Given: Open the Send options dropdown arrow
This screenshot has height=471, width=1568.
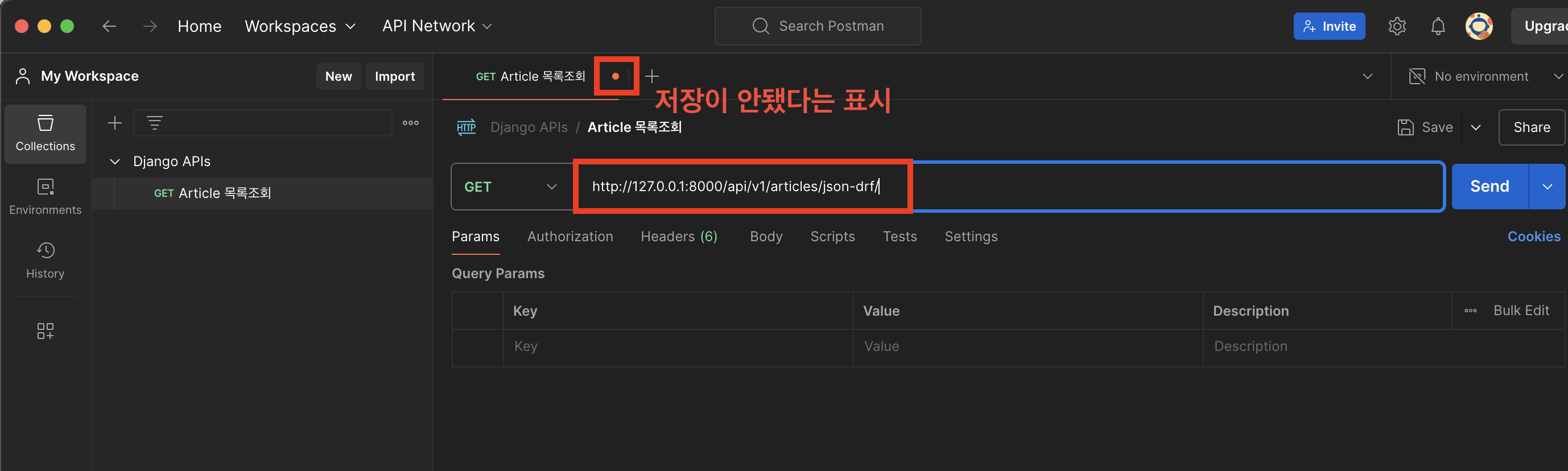Looking at the screenshot, I should [1547, 187].
